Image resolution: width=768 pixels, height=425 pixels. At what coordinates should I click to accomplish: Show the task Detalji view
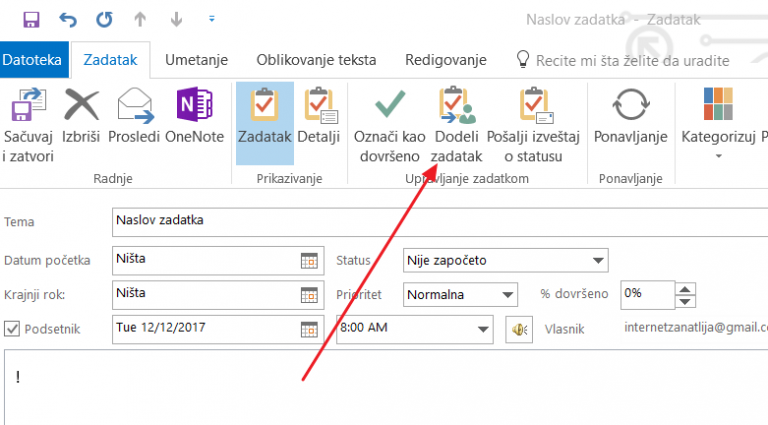pyautogui.click(x=319, y=116)
